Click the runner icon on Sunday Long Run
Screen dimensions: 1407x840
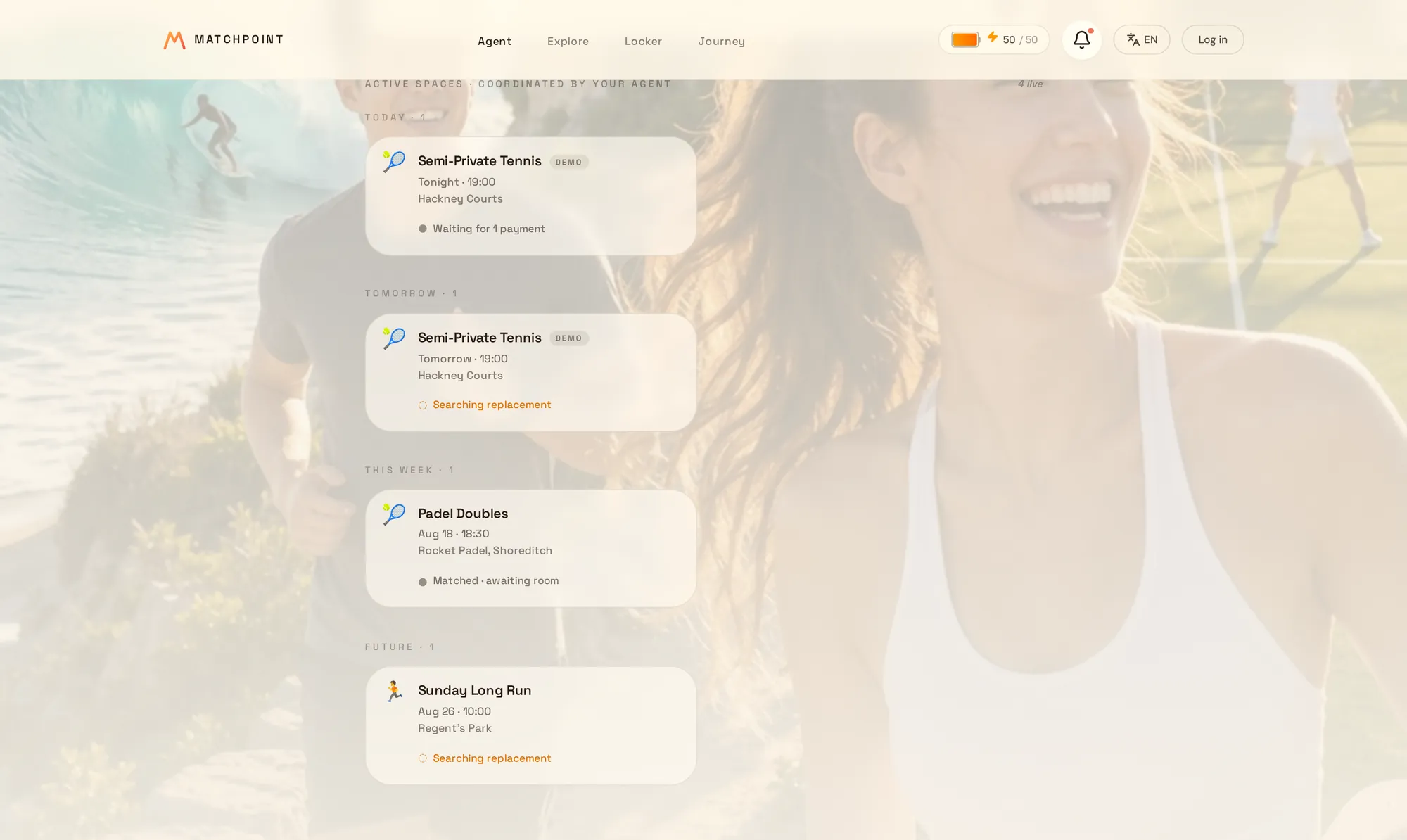(x=394, y=691)
